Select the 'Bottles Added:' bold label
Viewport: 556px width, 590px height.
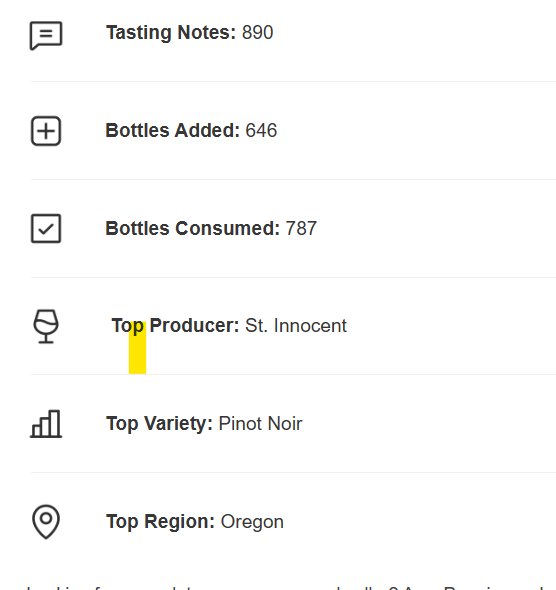pos(173,131)
